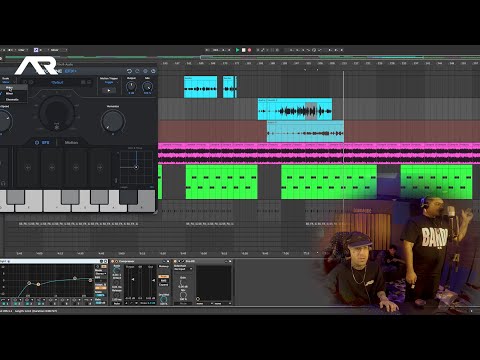
Task: Select the first cyan audio clip on top track
Action: [200, 87]
